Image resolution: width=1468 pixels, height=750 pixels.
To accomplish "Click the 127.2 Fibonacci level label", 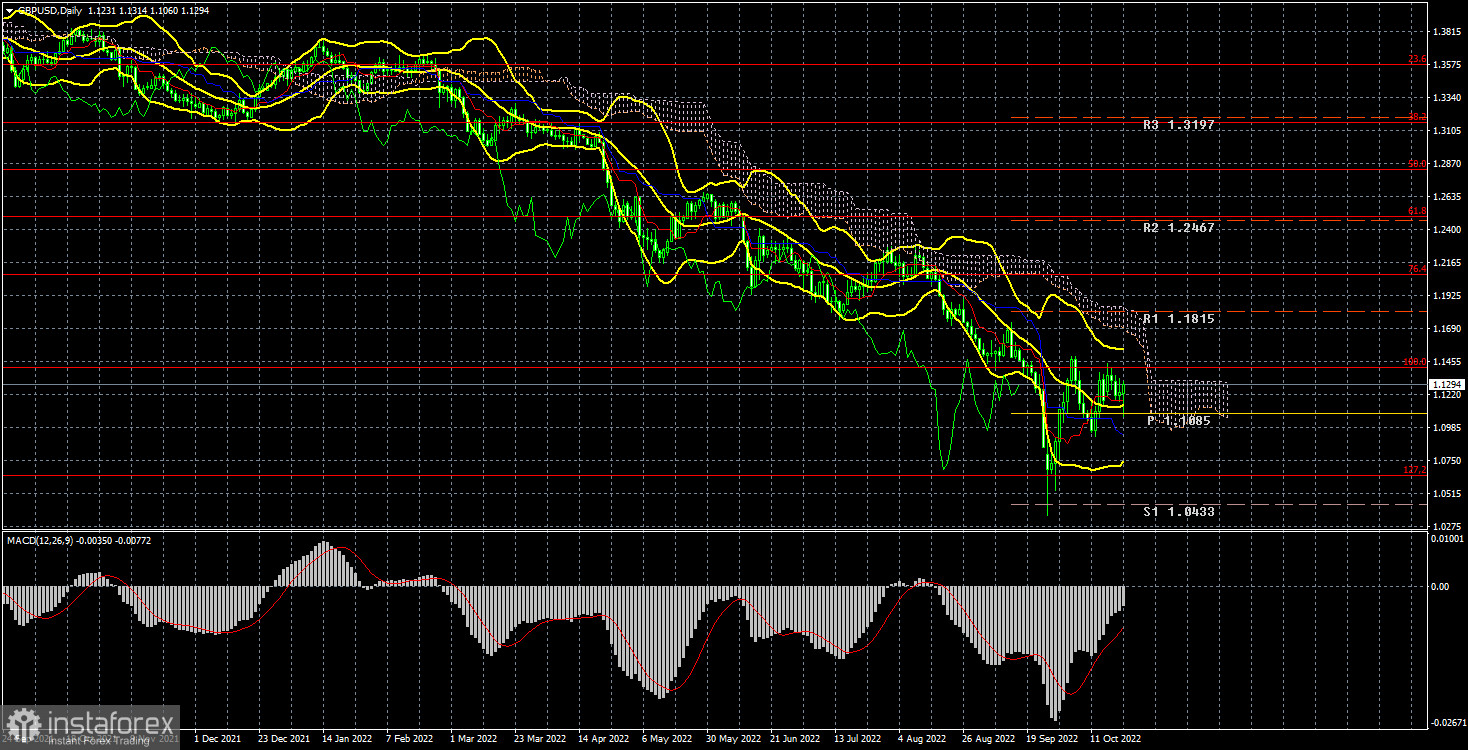I will (x=1415, y=469).
